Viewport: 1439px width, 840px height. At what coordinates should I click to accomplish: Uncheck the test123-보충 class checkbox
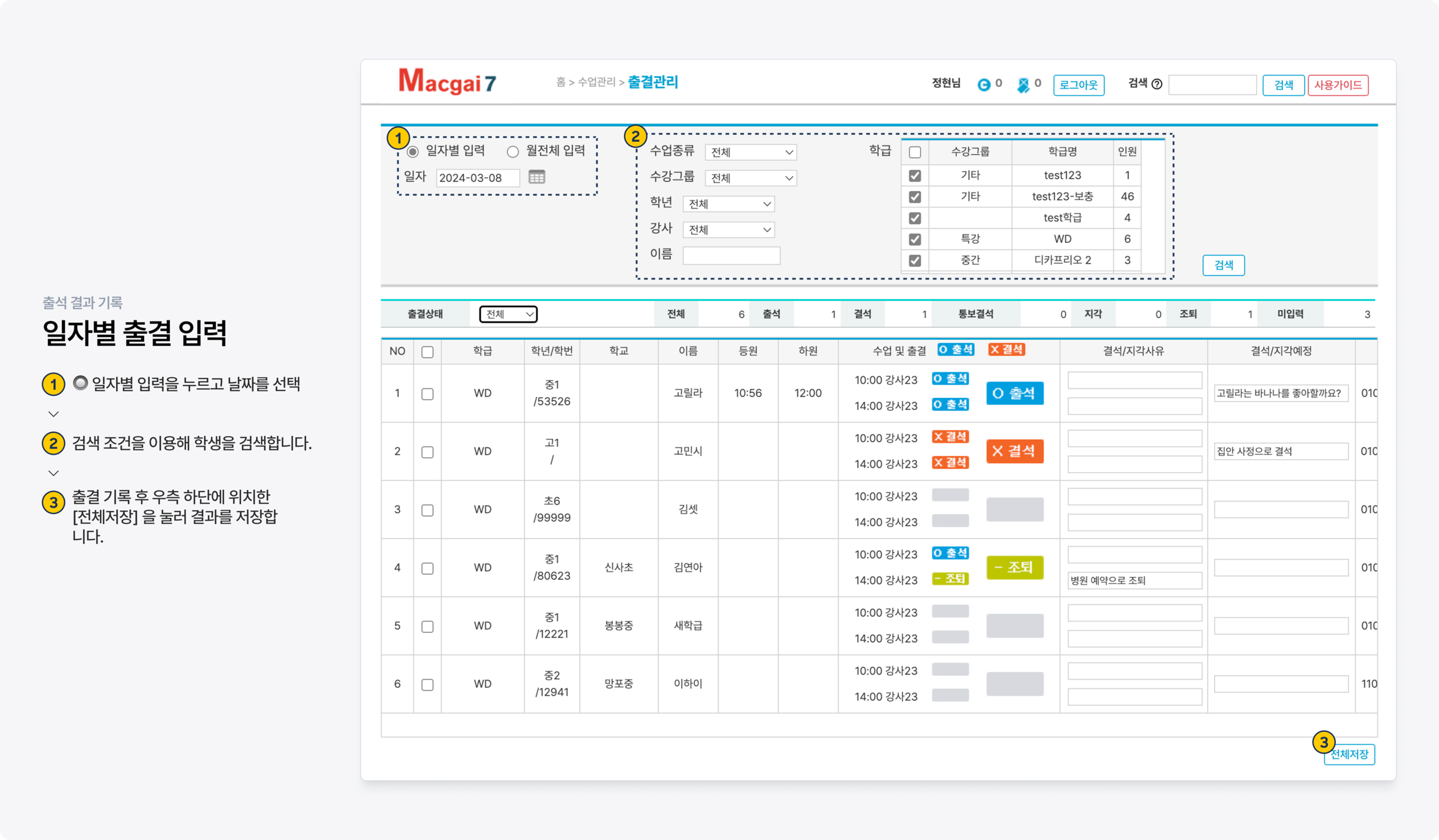coord(915,196)
